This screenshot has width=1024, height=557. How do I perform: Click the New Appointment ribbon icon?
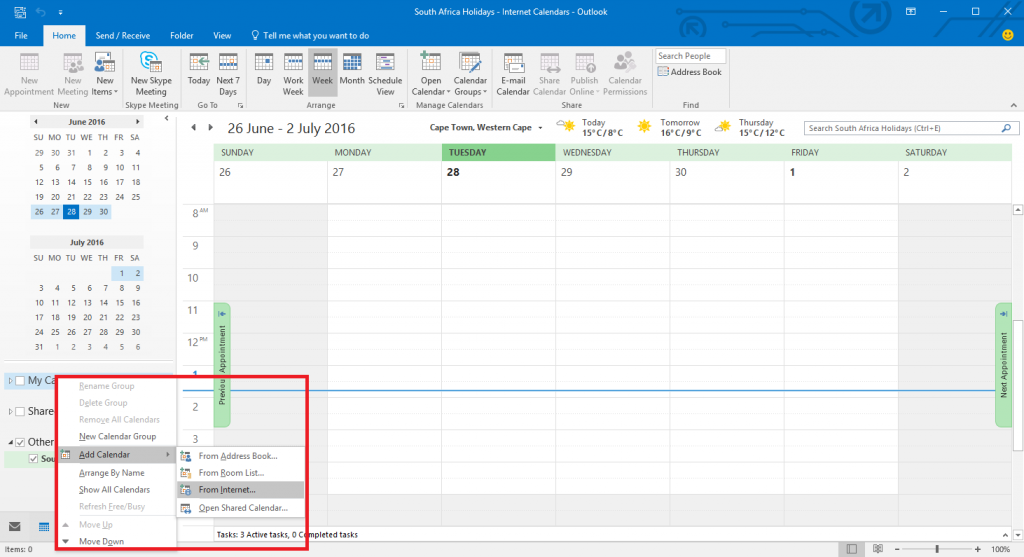coord(29,74)
